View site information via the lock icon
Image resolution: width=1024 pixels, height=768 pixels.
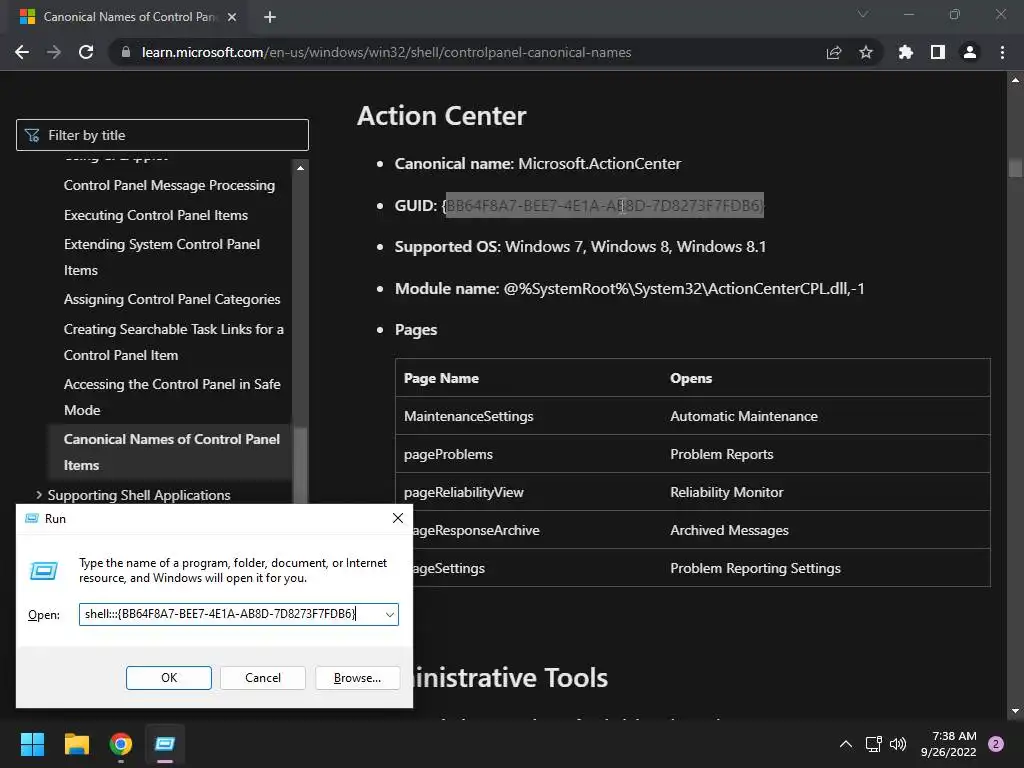tap(126, 52)
